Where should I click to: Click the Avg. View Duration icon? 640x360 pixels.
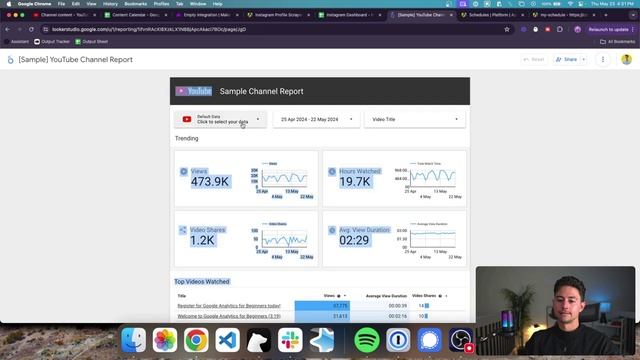[x=332, y=230]
